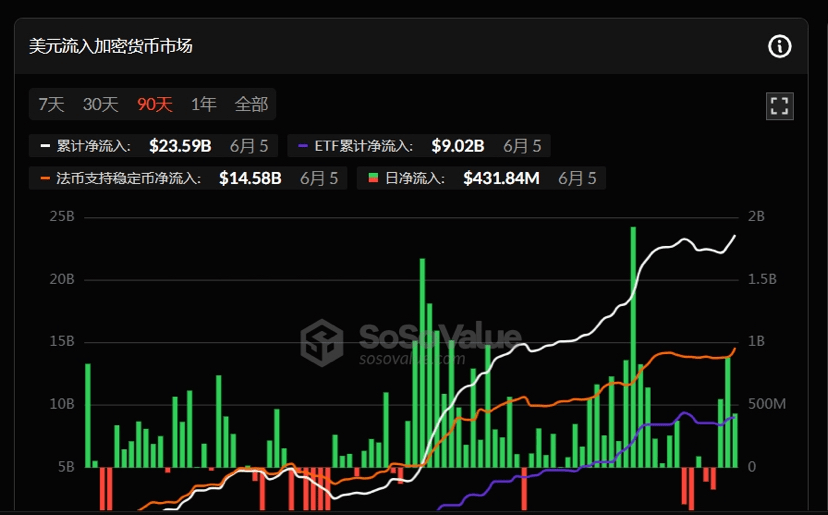Open the info icon beside the chart title
This screenshot has width=828, height=515.
pyautogui.click(x=779, y=46)
